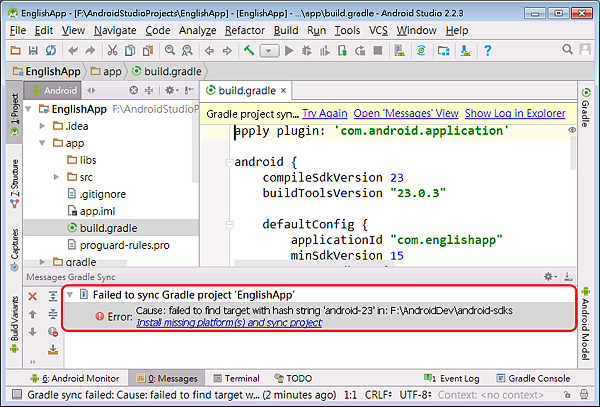Screen dimensions: 600x407
Task: Click Sync Project with Gradle Files icon
Action: tap(421, 50)
